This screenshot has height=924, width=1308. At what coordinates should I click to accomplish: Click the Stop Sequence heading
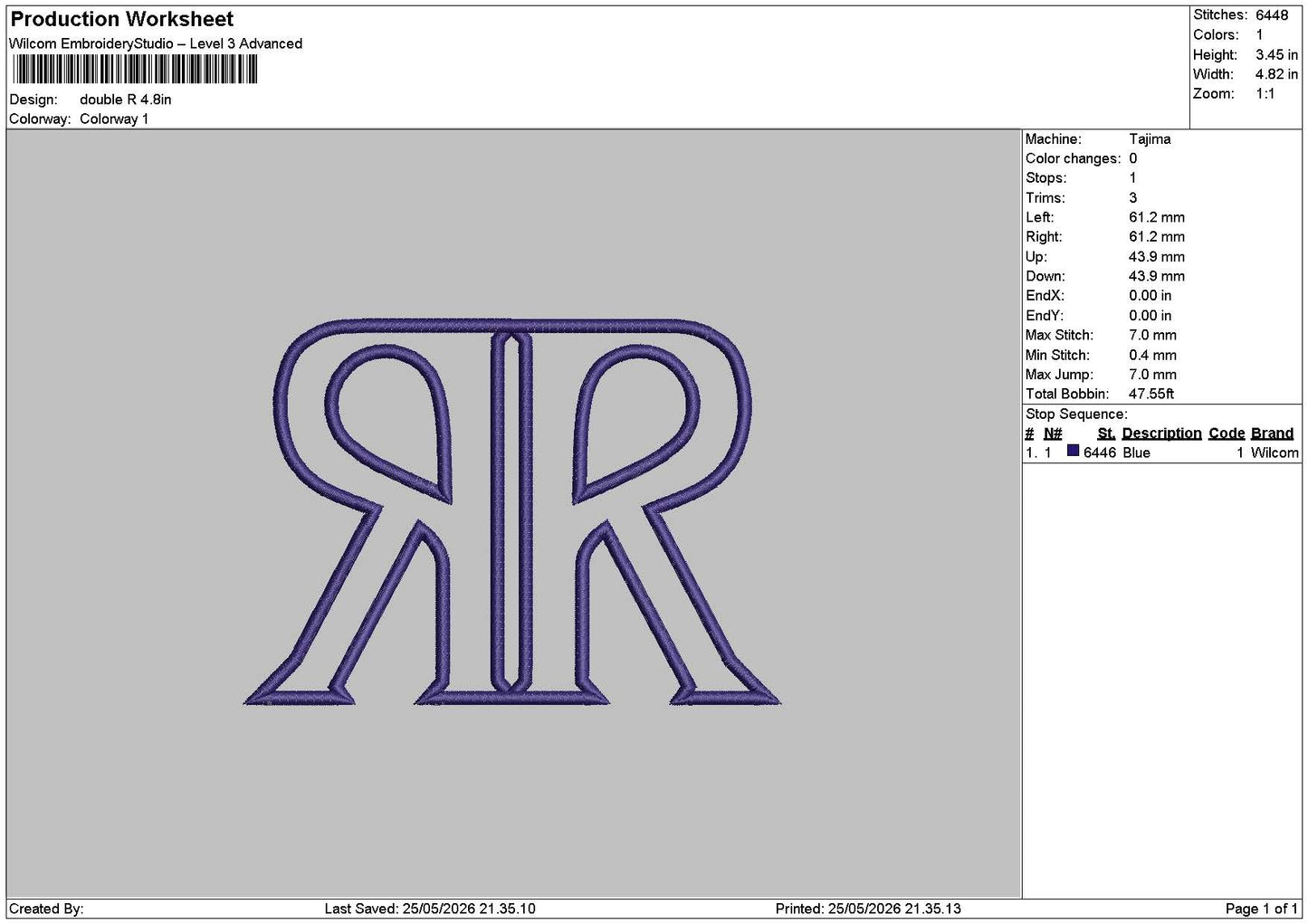(x=1076, y=414)
